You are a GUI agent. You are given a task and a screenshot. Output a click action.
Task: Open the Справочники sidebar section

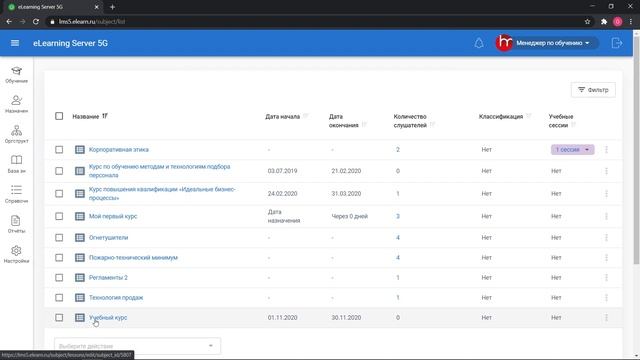(x=16, y=194)
